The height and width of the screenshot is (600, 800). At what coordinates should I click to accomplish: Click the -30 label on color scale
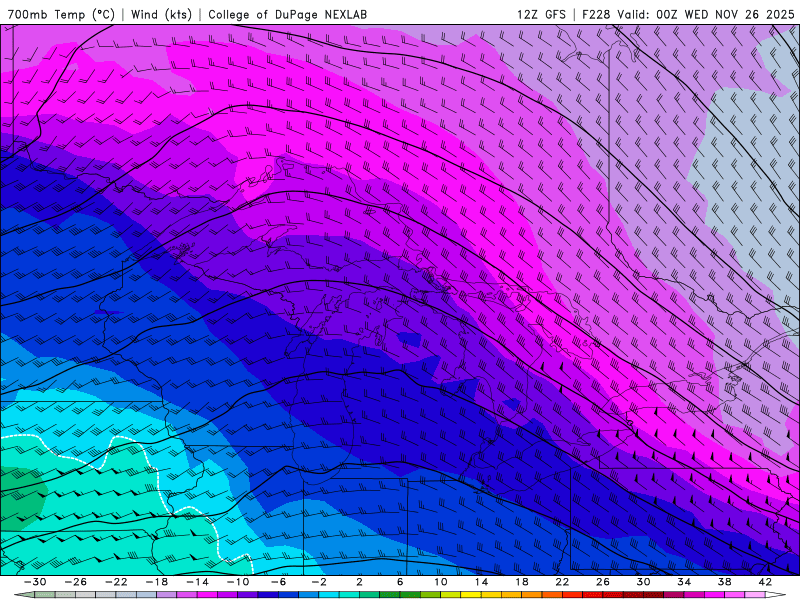pos(35,582)
